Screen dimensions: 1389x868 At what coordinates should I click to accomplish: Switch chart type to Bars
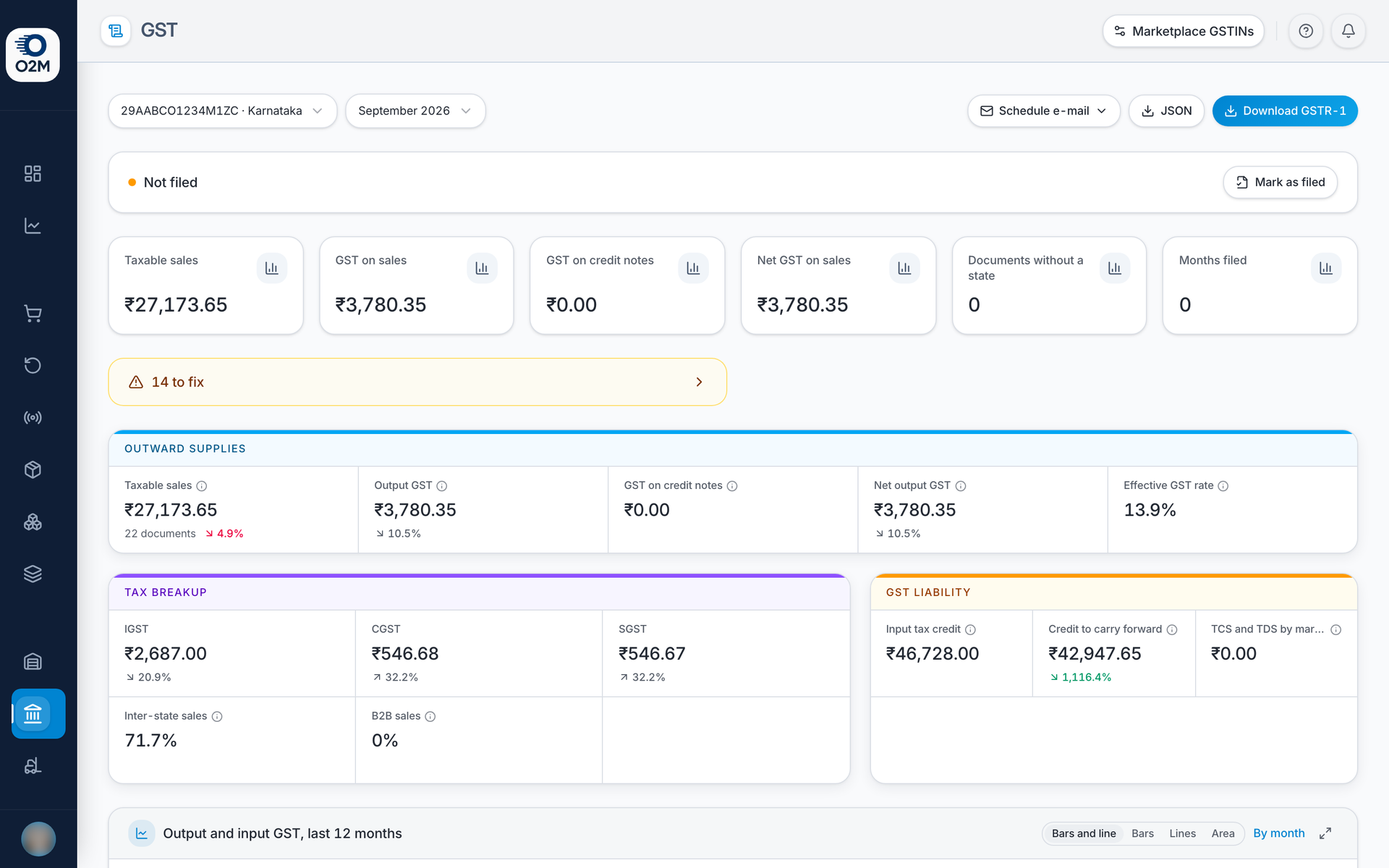[1142, 833]
